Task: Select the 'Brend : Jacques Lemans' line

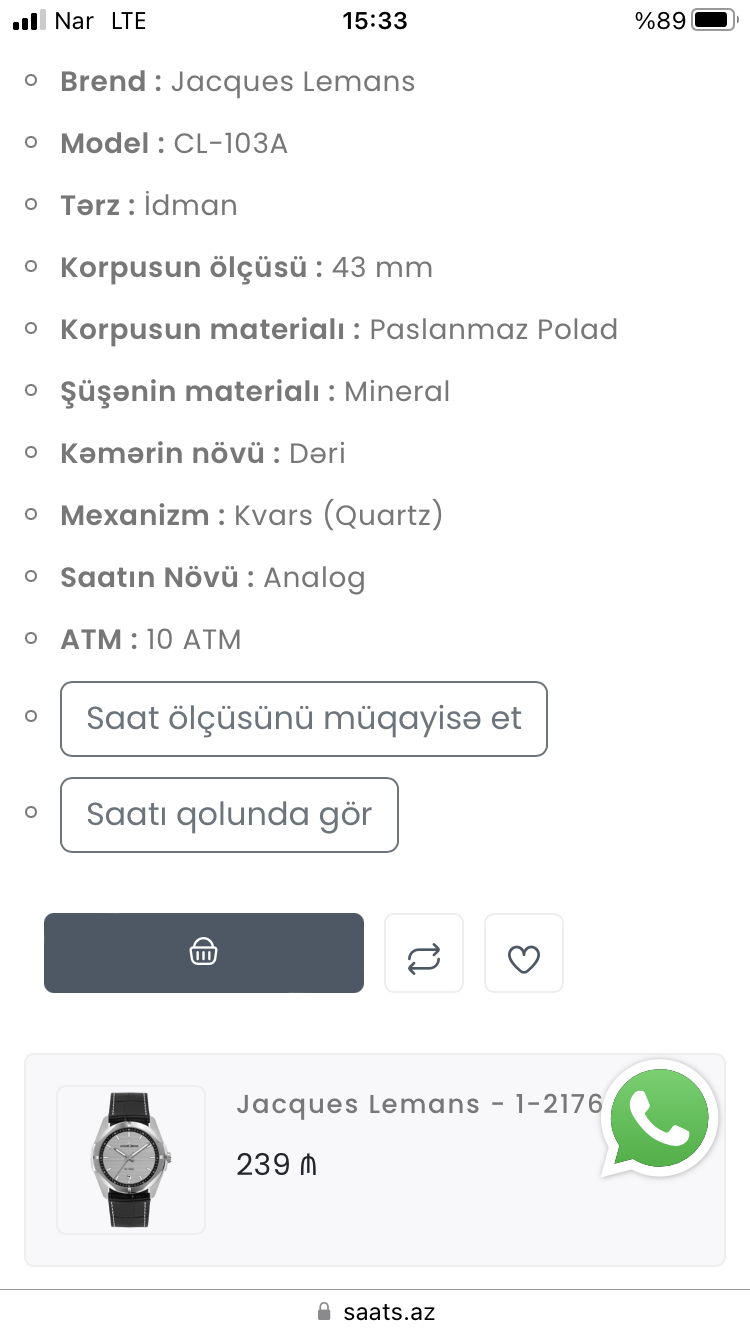Action: [238, 82]
